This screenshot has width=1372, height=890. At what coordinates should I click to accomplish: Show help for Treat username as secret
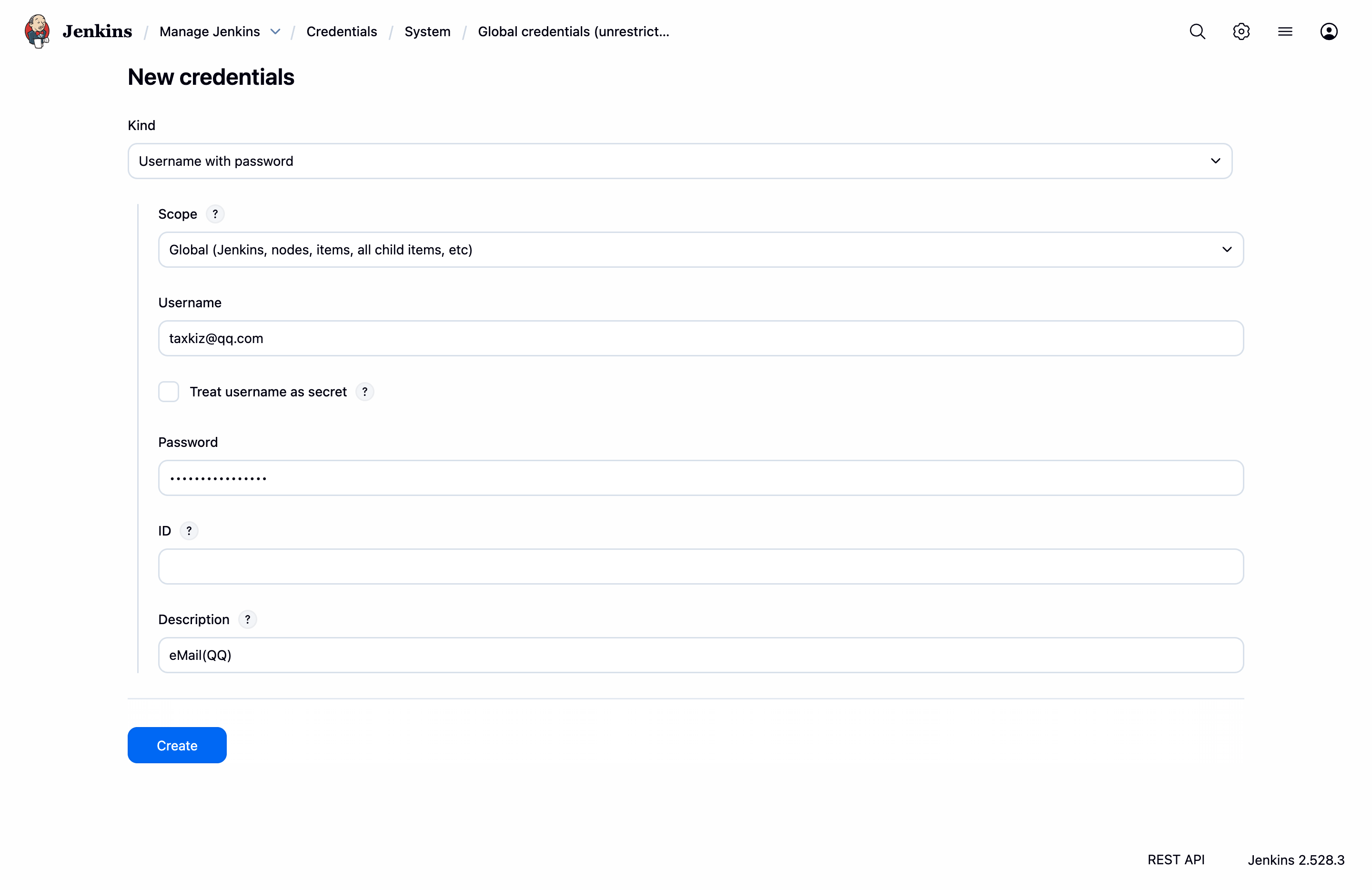pyautogui.click(x=364, y=392)
